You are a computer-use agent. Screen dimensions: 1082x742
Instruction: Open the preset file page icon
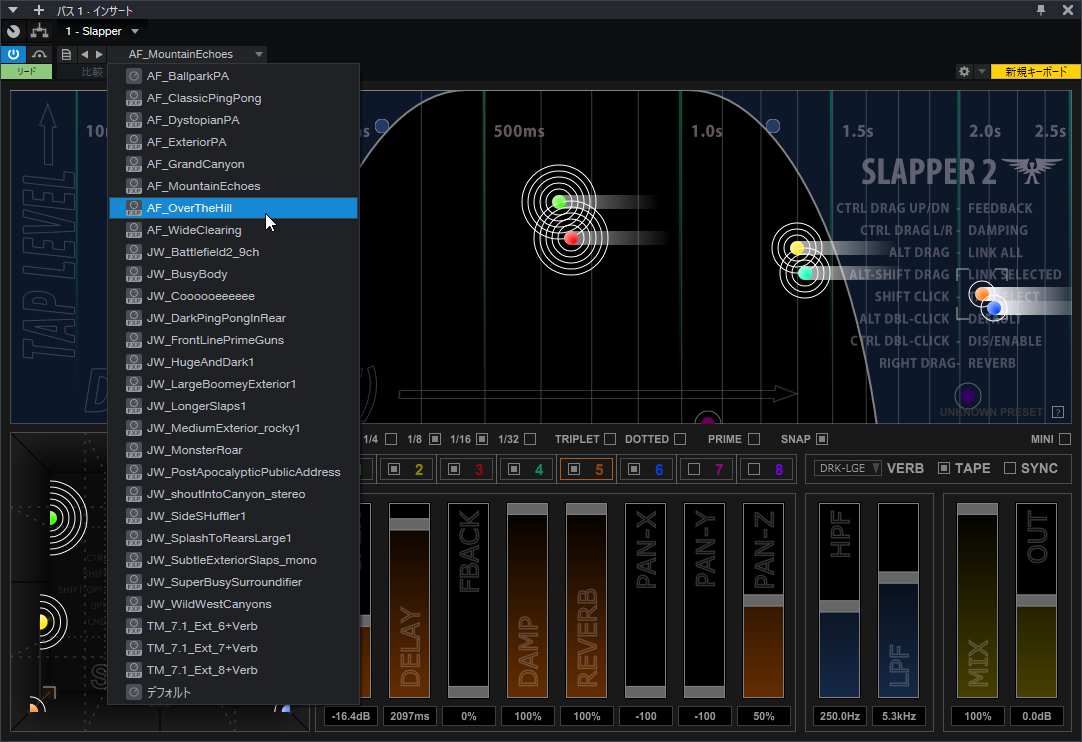[x=66, y=54]
